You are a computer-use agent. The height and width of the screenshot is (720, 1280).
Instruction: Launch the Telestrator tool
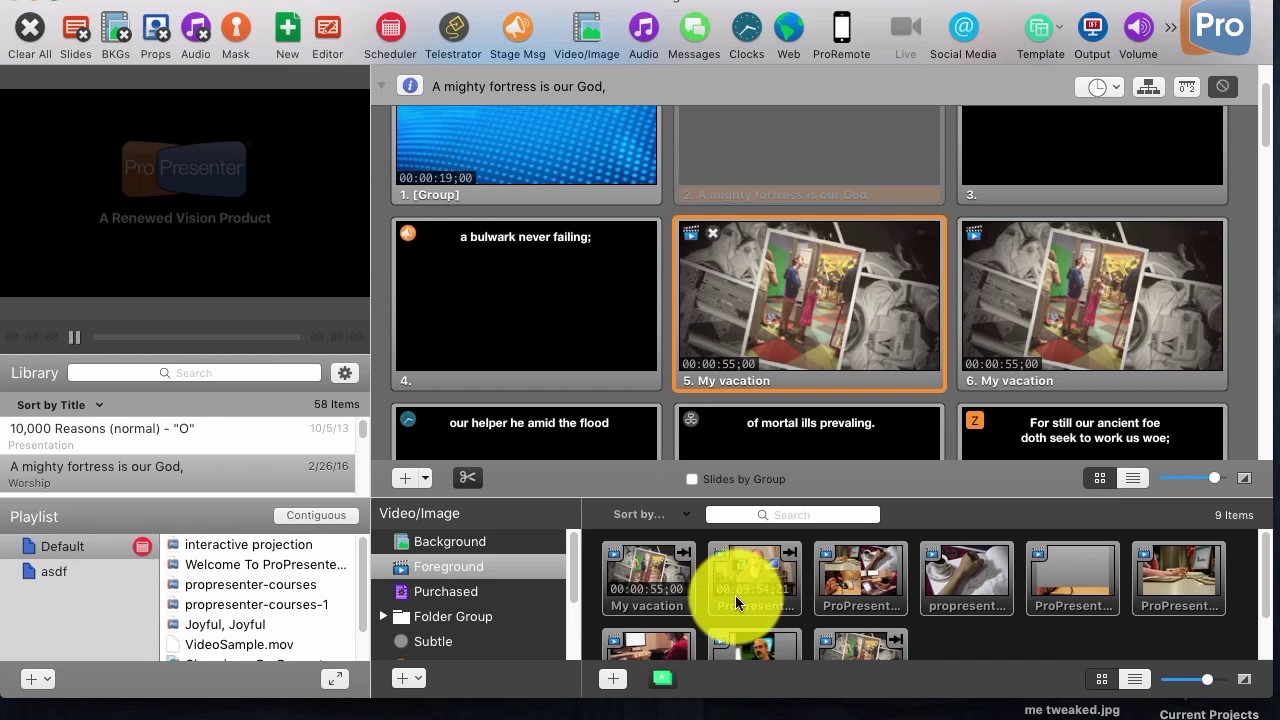tap(453, 36)
